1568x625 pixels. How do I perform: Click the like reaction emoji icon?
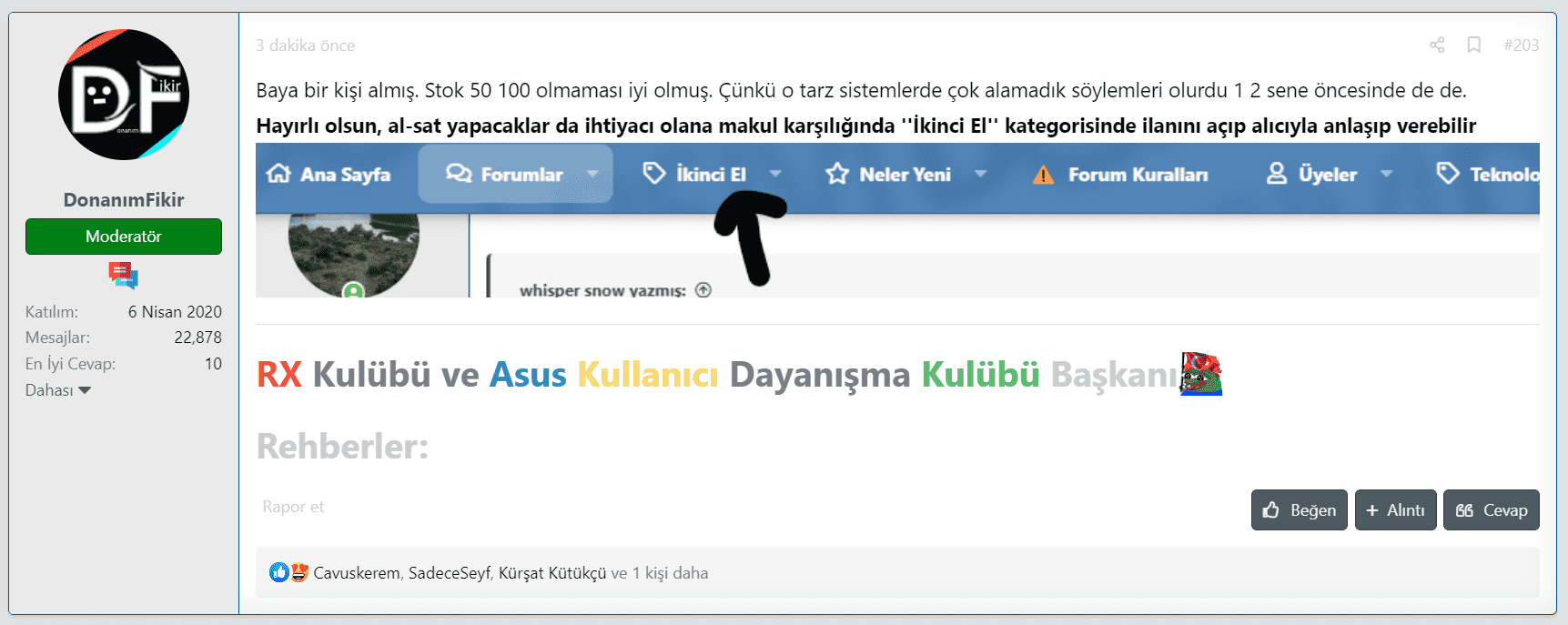(278, 572)
